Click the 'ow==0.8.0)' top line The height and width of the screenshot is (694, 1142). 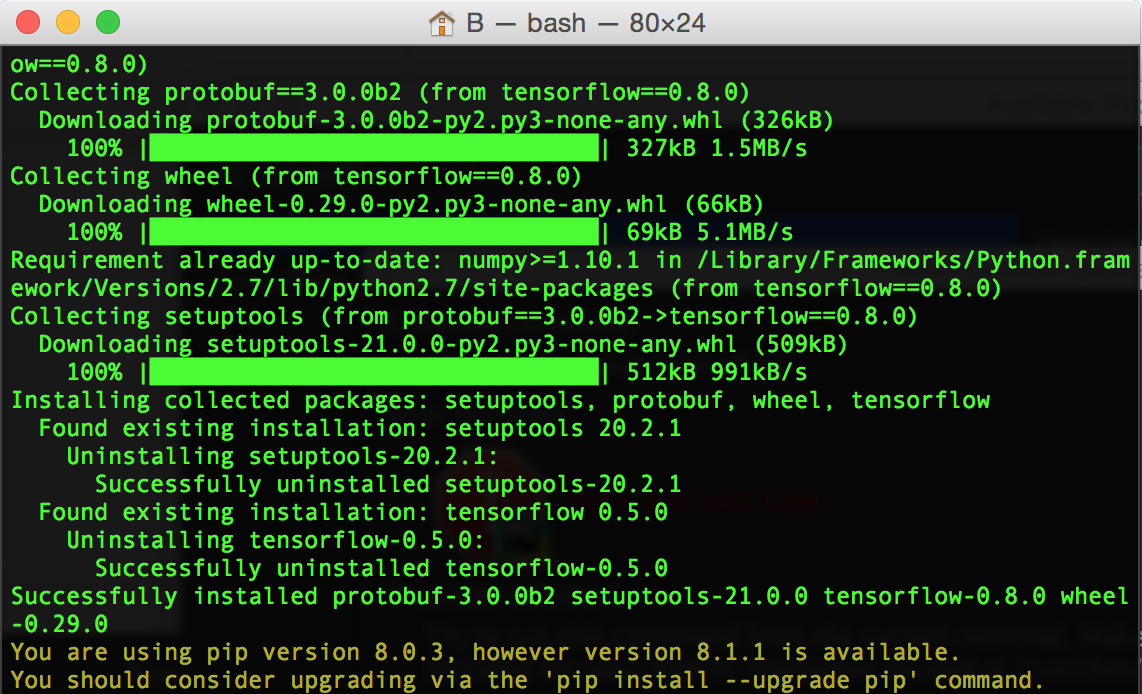tap(79, 64)
